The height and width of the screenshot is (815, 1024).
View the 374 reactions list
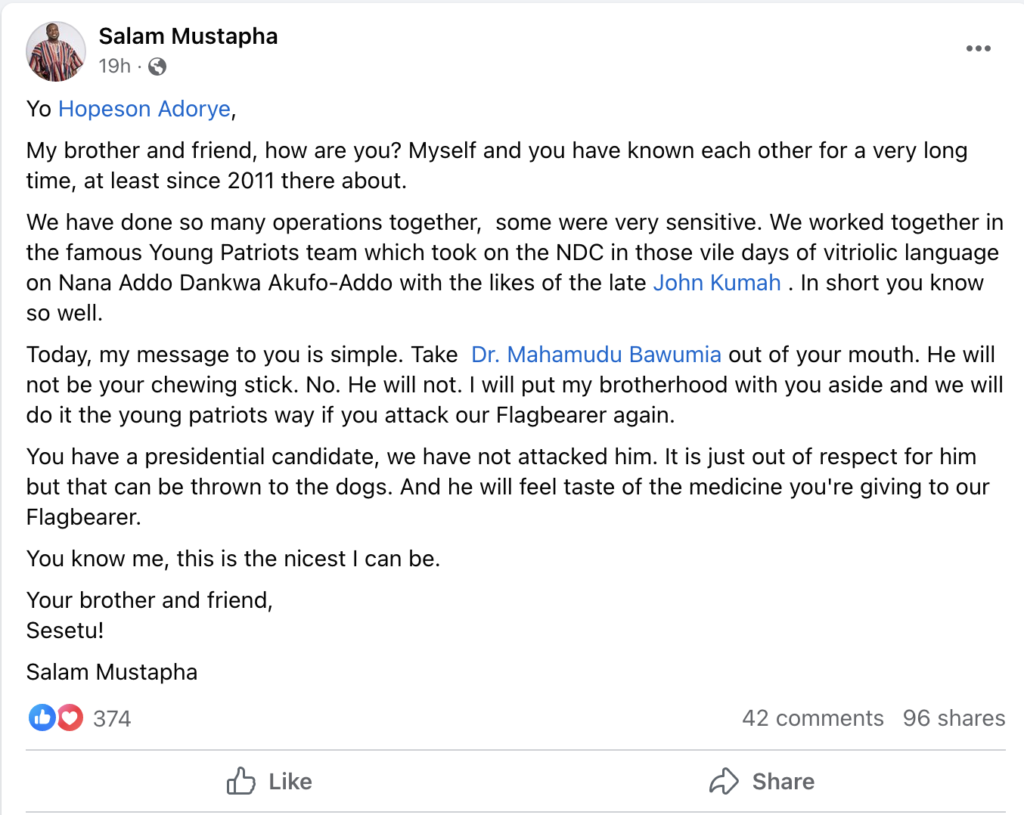click(111, 718)
